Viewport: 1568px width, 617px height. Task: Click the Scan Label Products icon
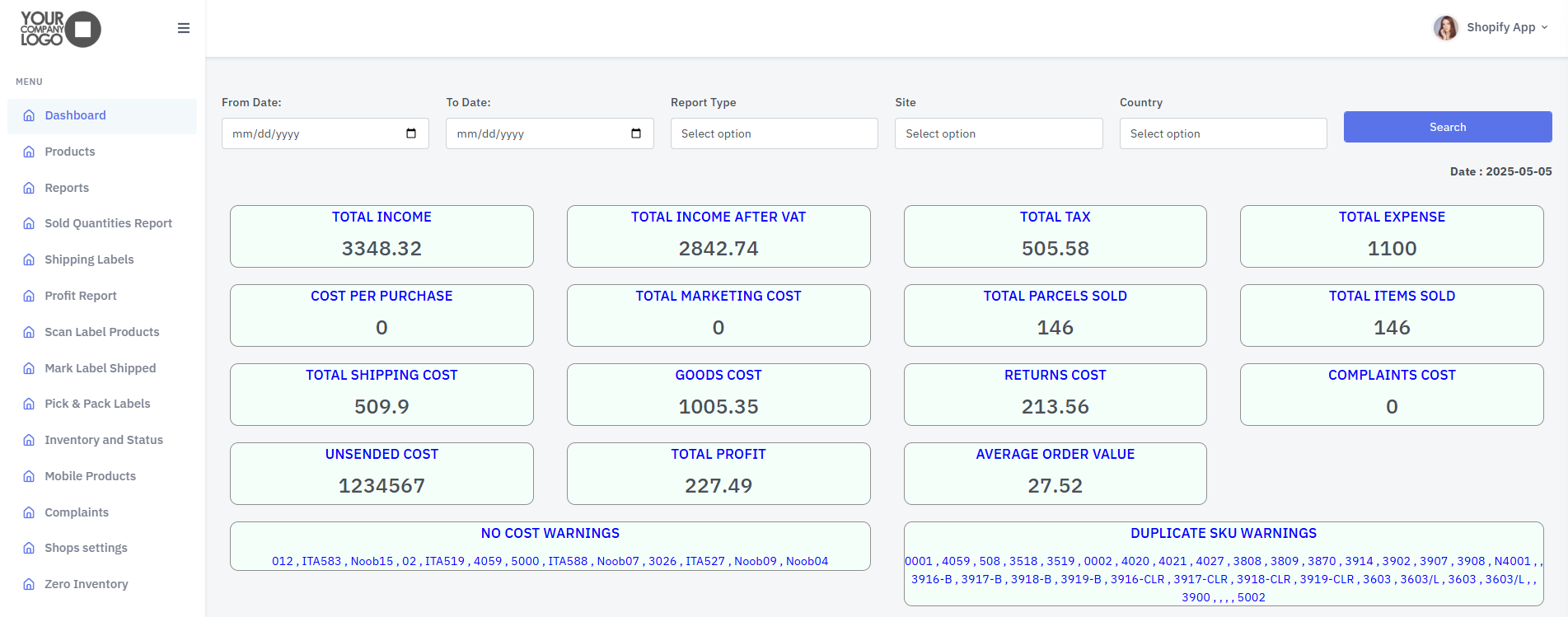[29, 332]
